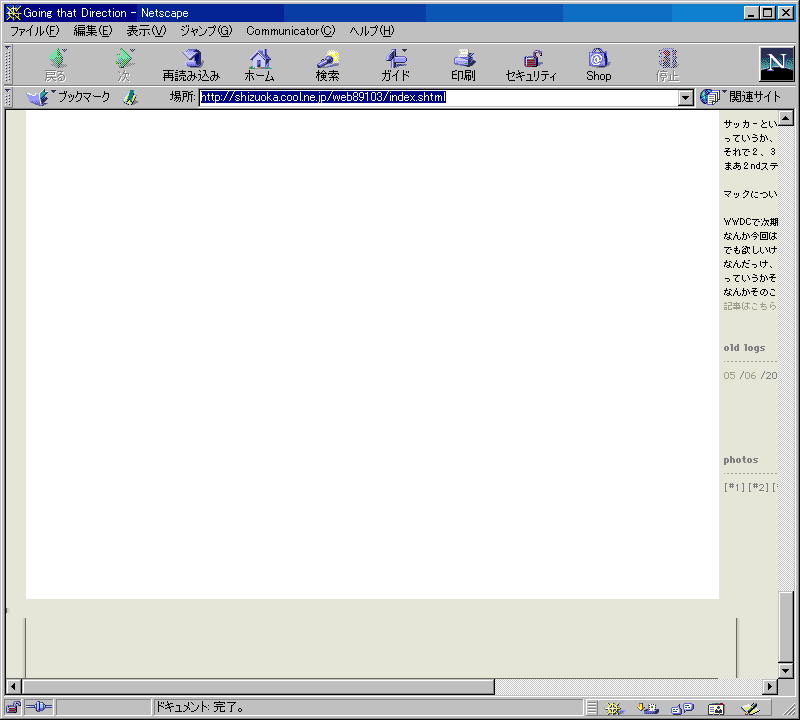Click the online/offline connection icon
800x720 pixels.
(x=39, y=707)
